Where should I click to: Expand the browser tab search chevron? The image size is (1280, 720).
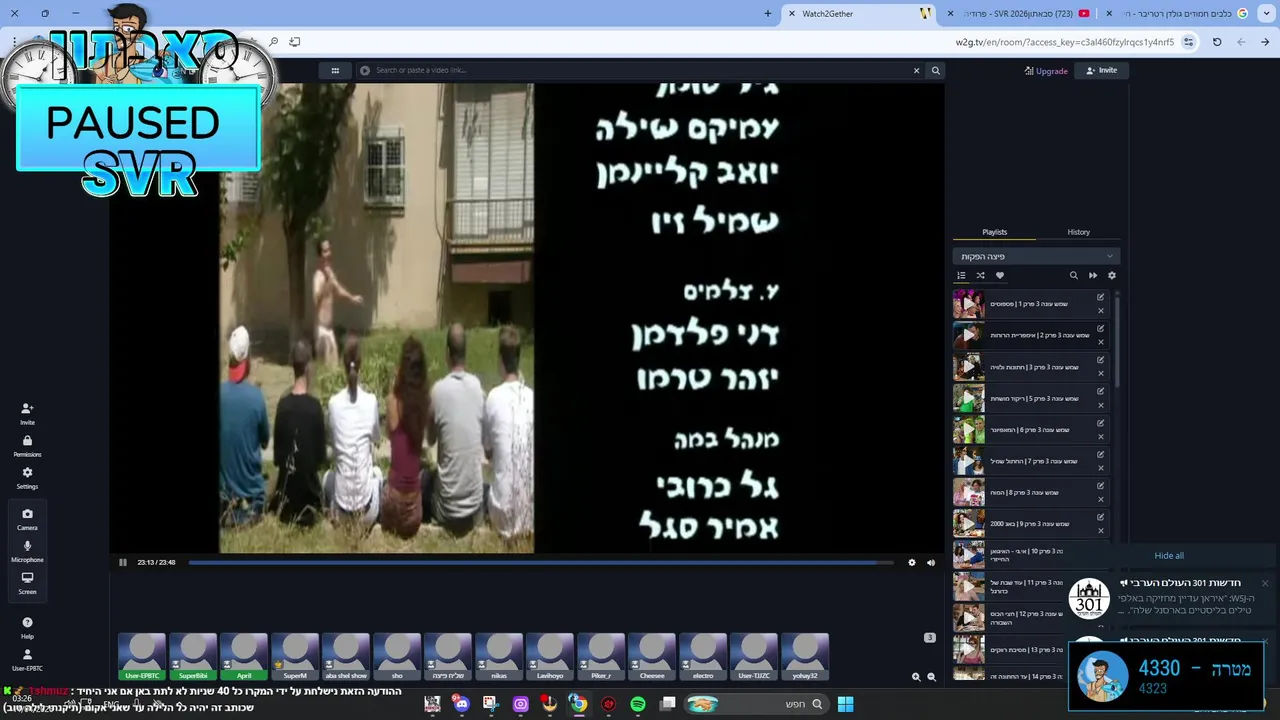pos(1265,13)
